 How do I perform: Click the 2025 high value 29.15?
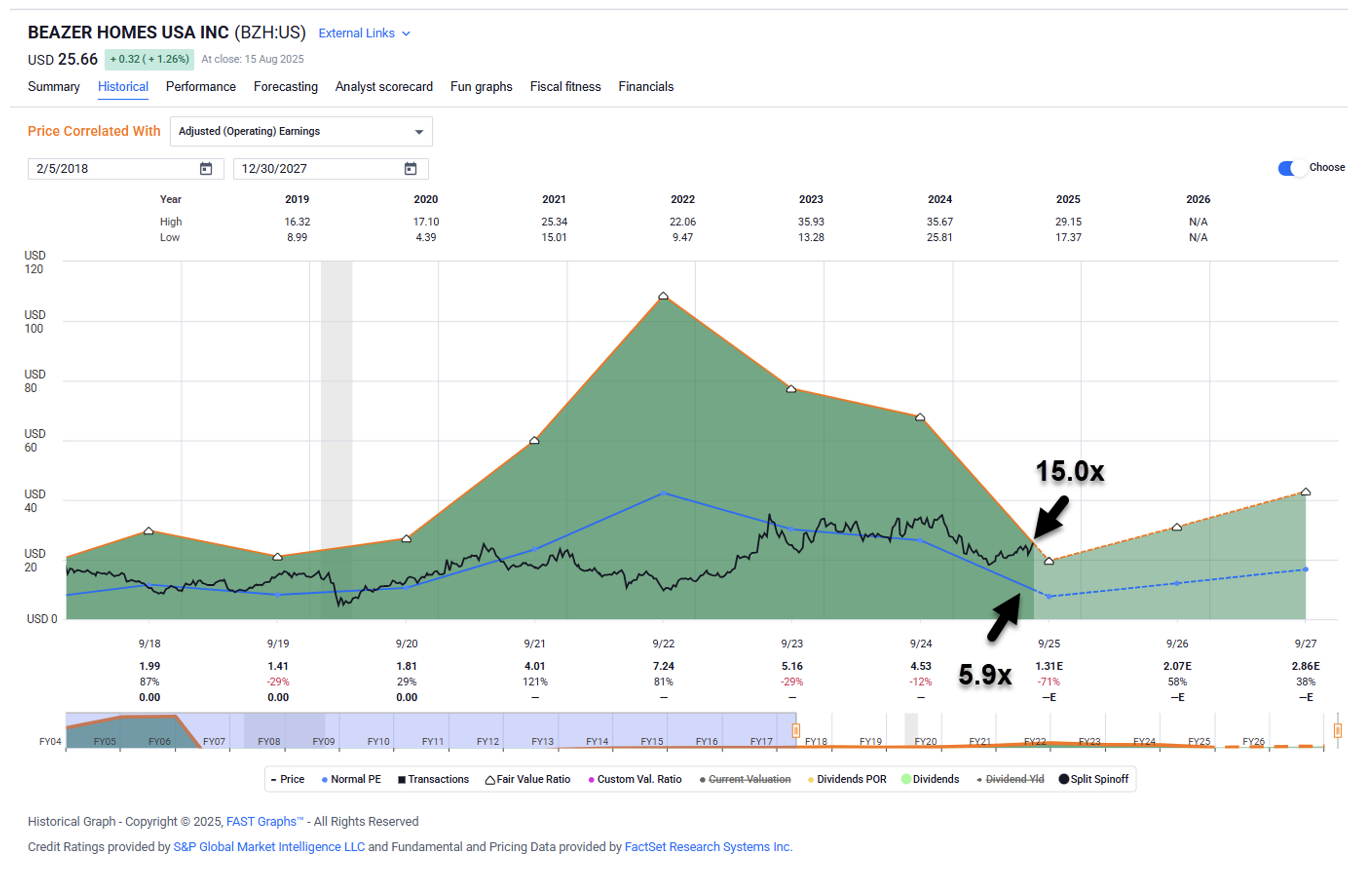click(1068, 222)
